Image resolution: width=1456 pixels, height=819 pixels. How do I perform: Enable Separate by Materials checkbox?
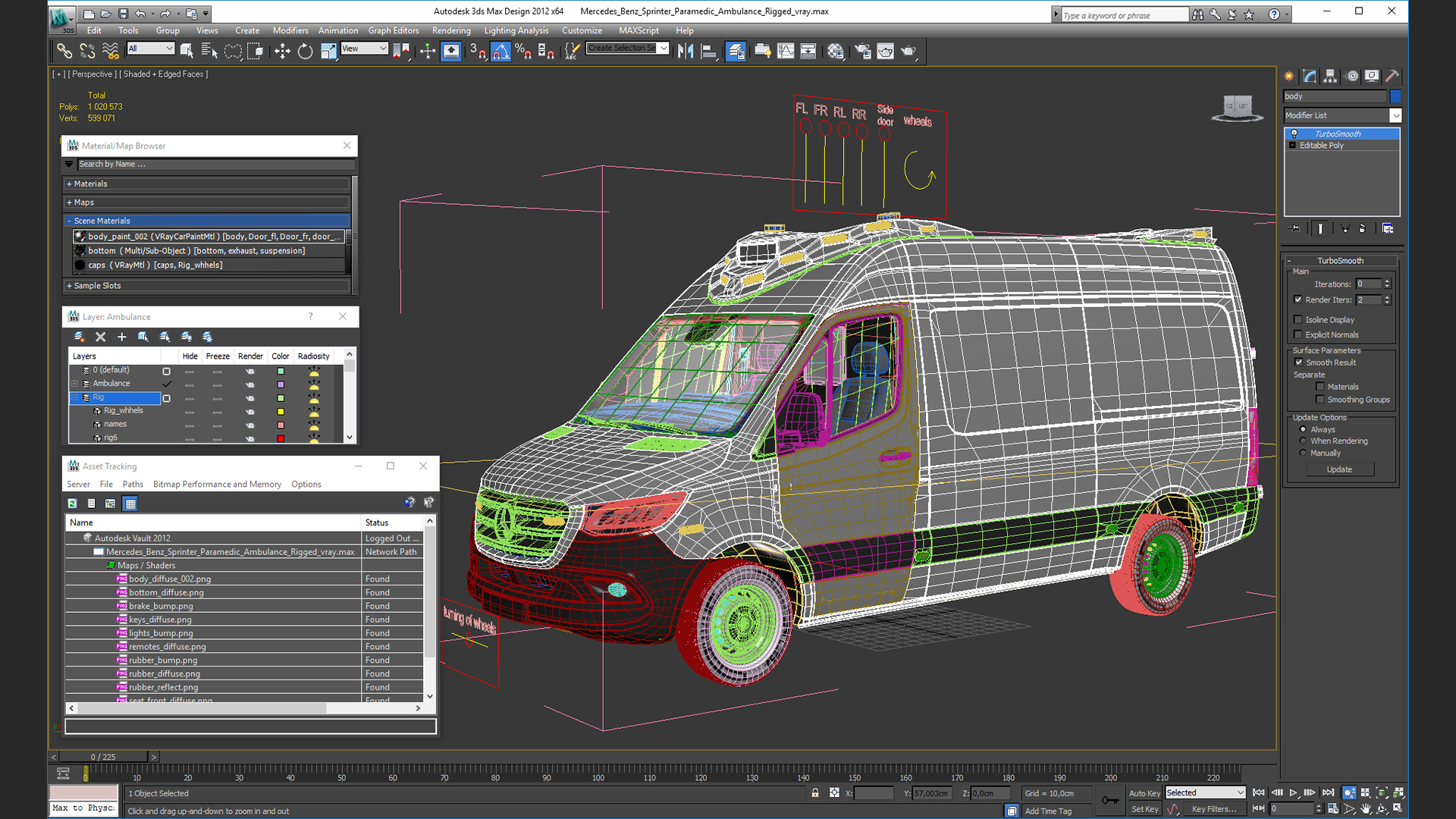pos(1320,387)
